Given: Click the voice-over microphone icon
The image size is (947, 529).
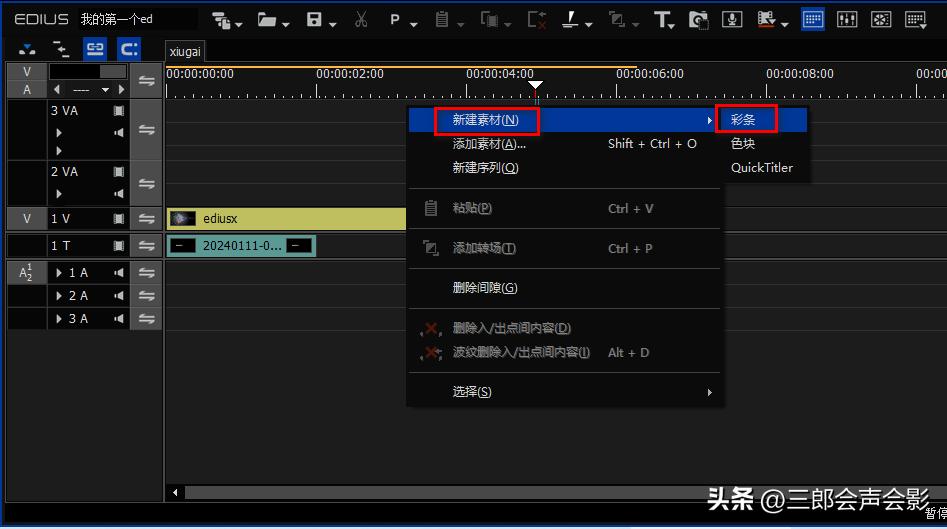Looking at the screenshot, I should (x=732, y=20).
